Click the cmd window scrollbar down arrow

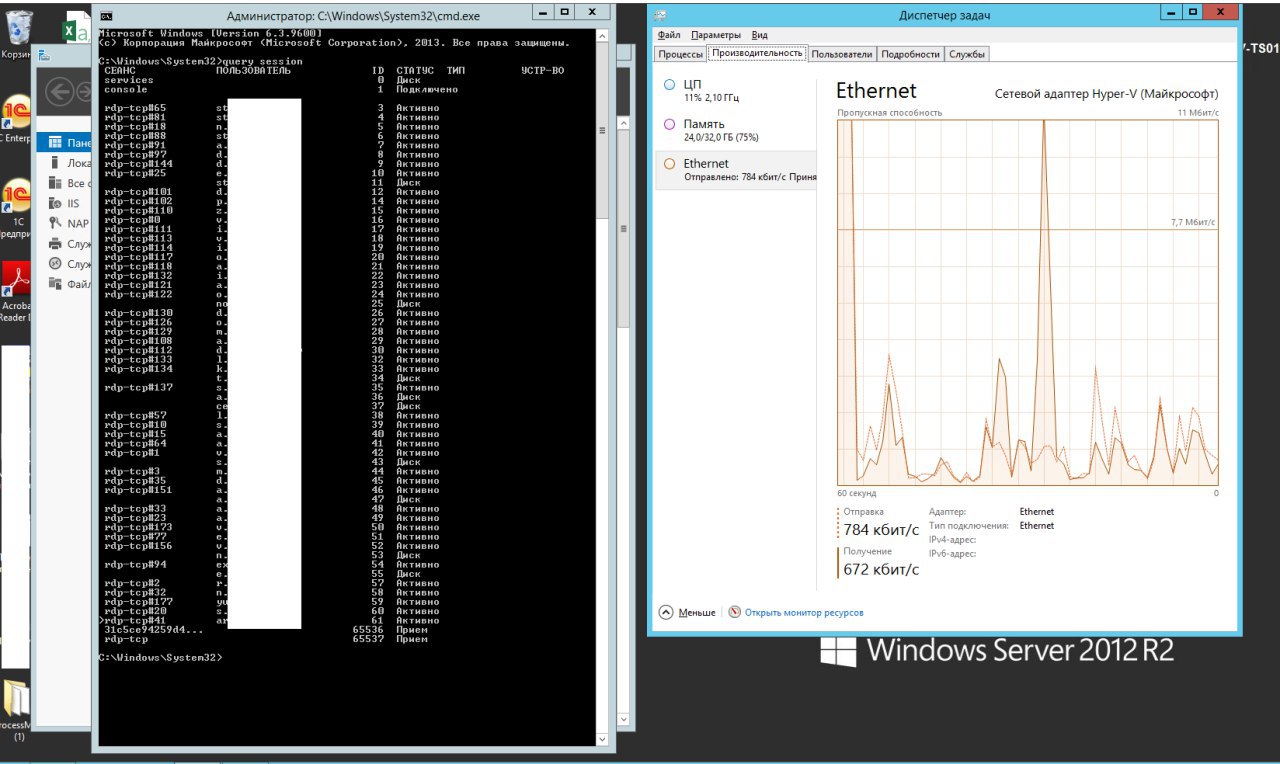[602, 738]
